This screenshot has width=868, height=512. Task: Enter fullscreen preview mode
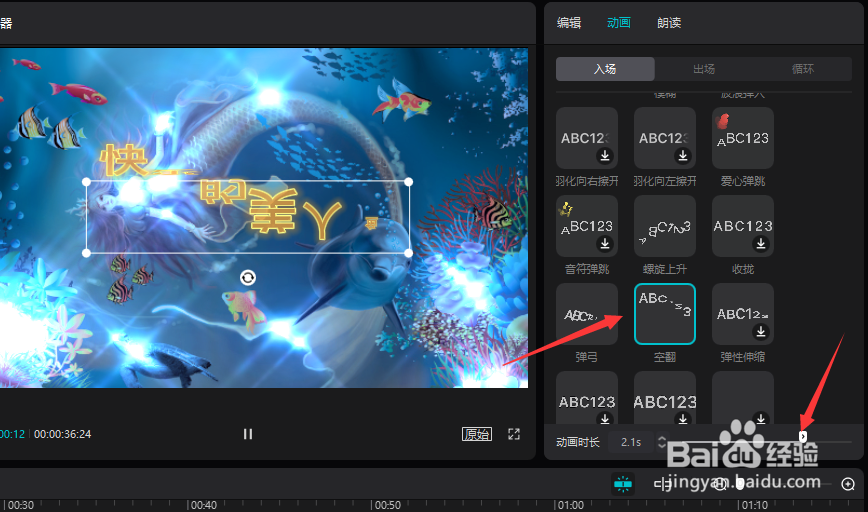click(x=514, y=434)
